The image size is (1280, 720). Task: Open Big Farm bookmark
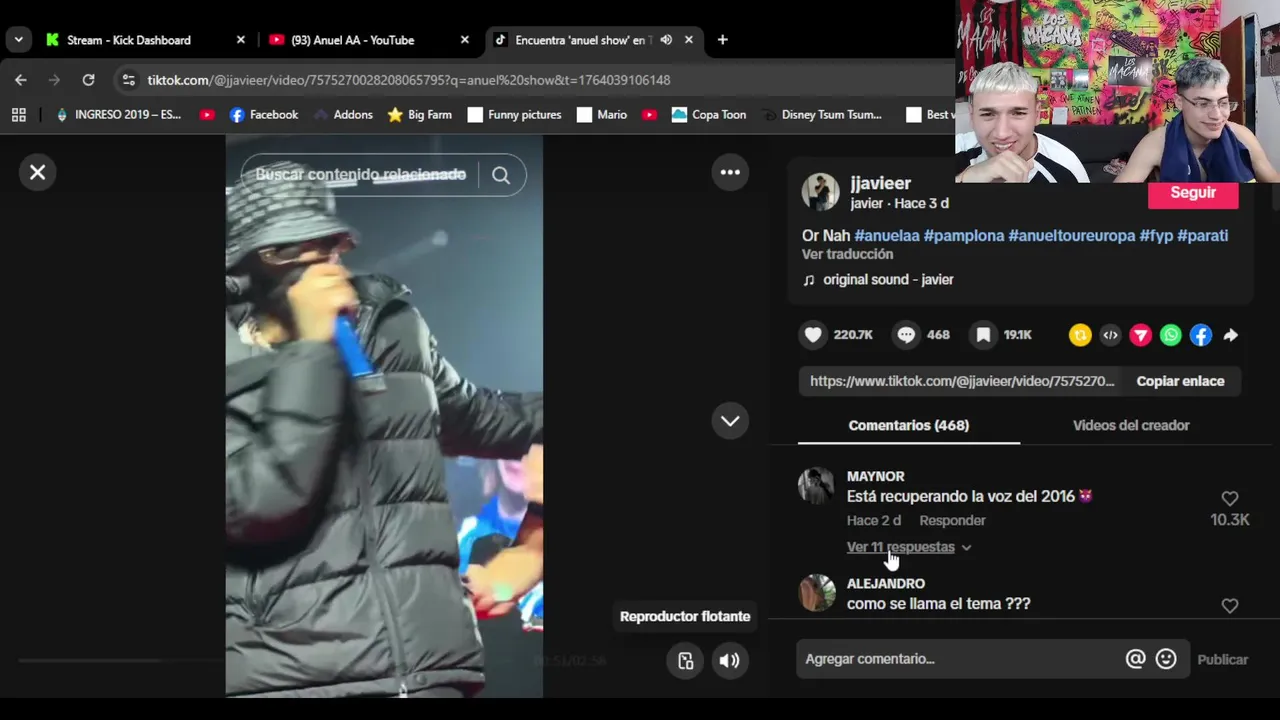pos(420,115)
